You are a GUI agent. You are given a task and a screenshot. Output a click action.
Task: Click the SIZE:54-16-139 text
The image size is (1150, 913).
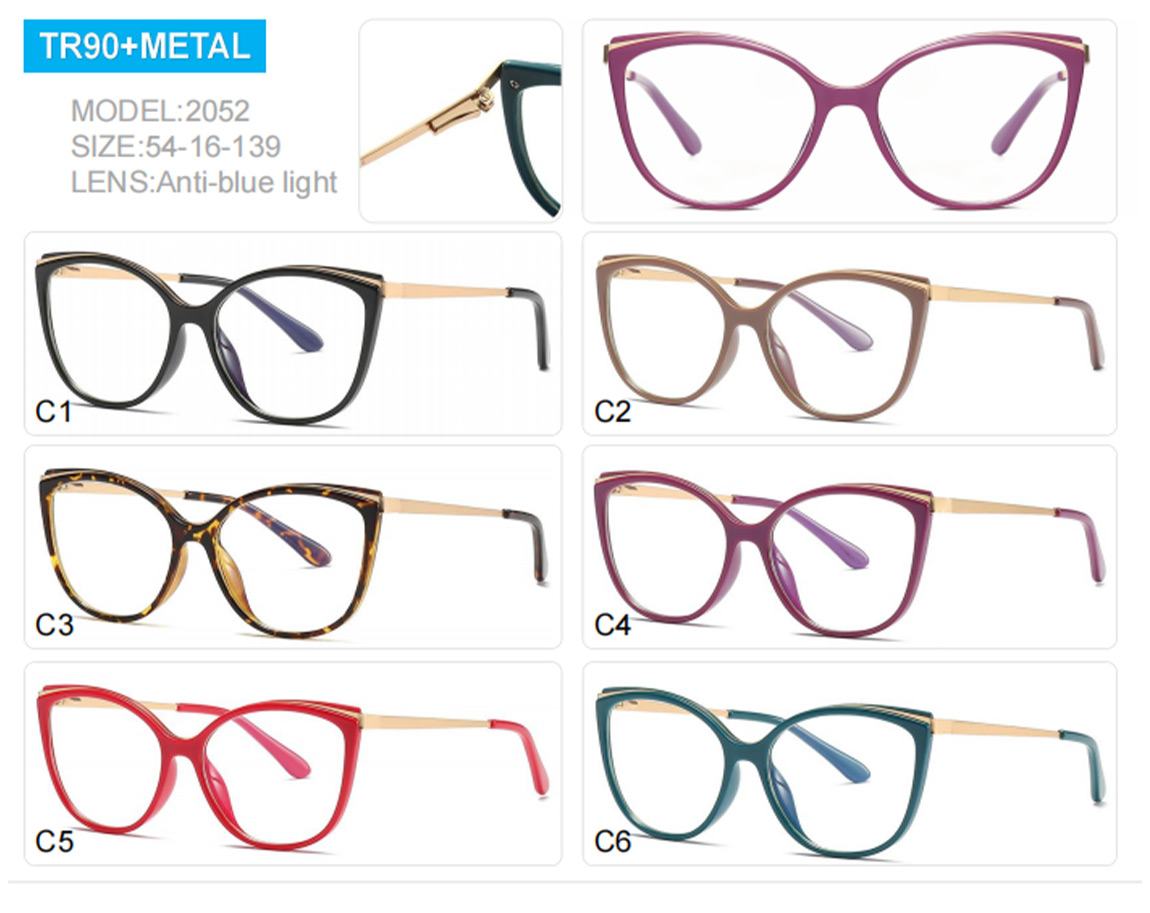tap(175, 146)
